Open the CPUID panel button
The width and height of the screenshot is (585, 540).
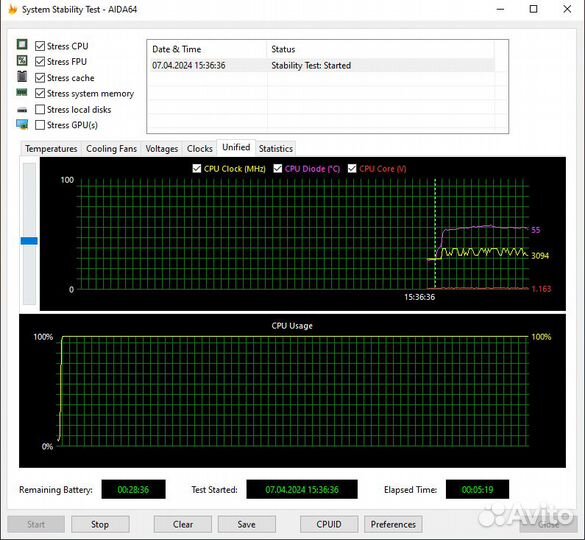(x=329, y=524)
